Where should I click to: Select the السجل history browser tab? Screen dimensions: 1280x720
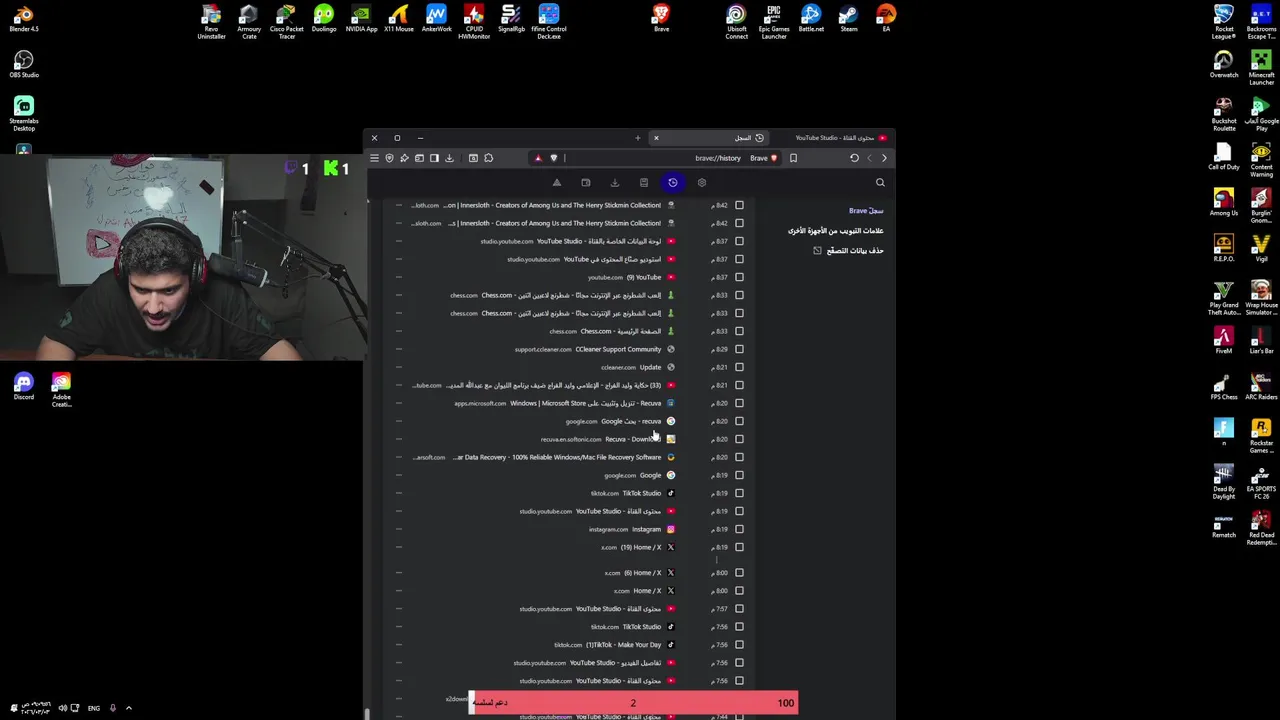pos(708,138)
